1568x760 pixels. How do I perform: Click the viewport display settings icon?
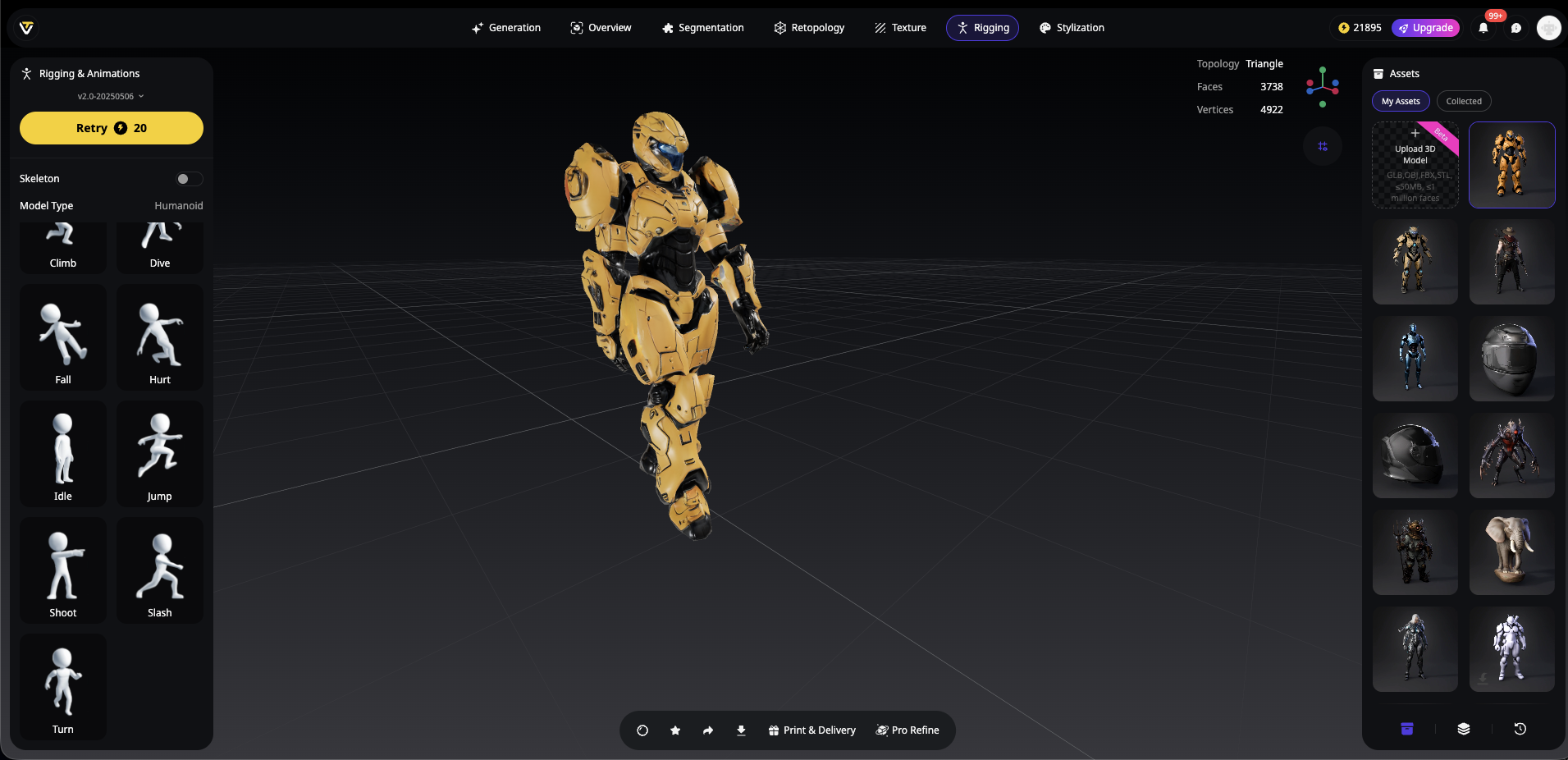pos(1323,146)
